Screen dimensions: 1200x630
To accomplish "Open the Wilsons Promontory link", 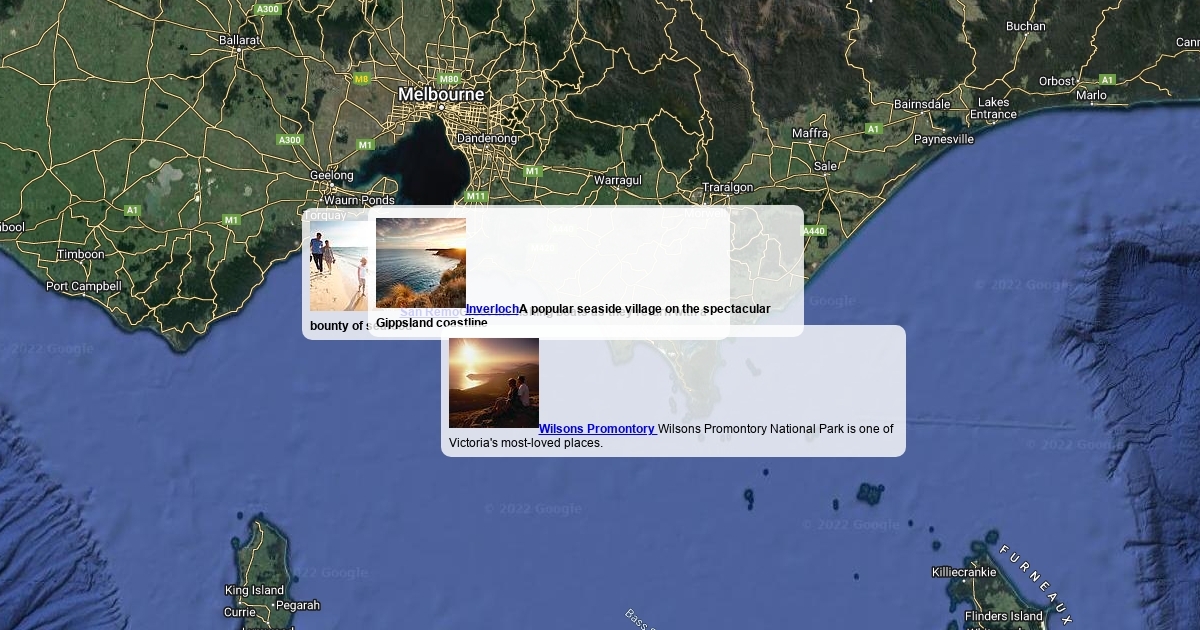I will (598, 429).
